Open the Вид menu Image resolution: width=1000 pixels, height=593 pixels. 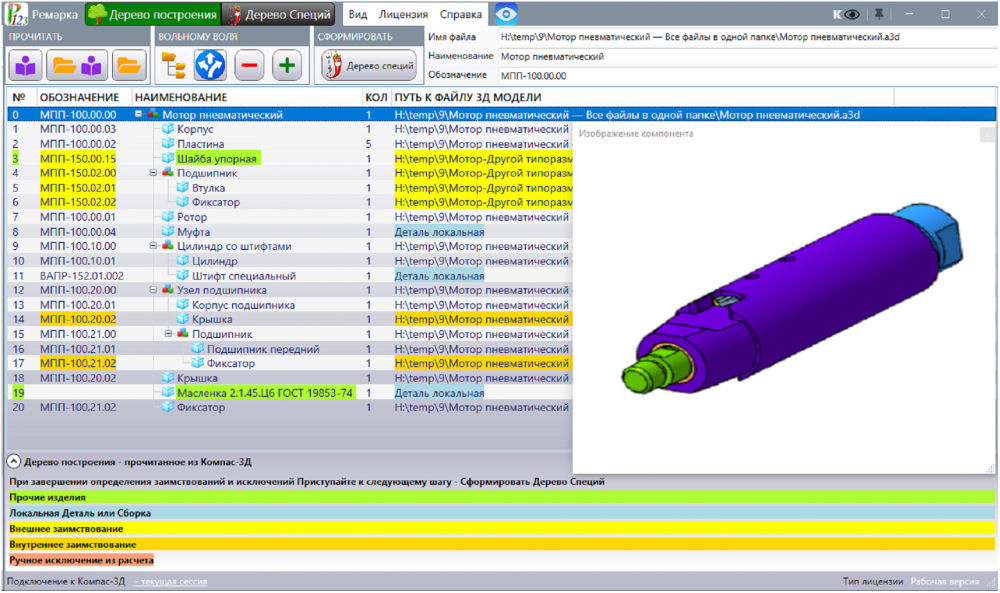358,14
